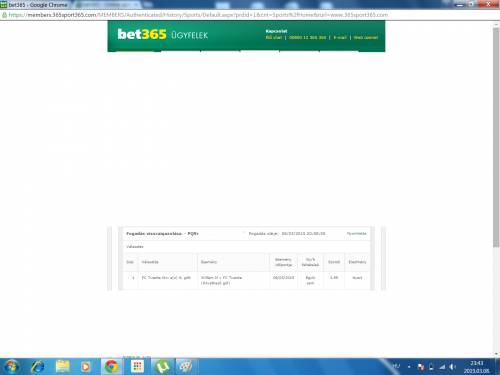The width and height of the screenshot is (500, 375).
Task: Click the network signal tray icon
Action: point(442,367)
